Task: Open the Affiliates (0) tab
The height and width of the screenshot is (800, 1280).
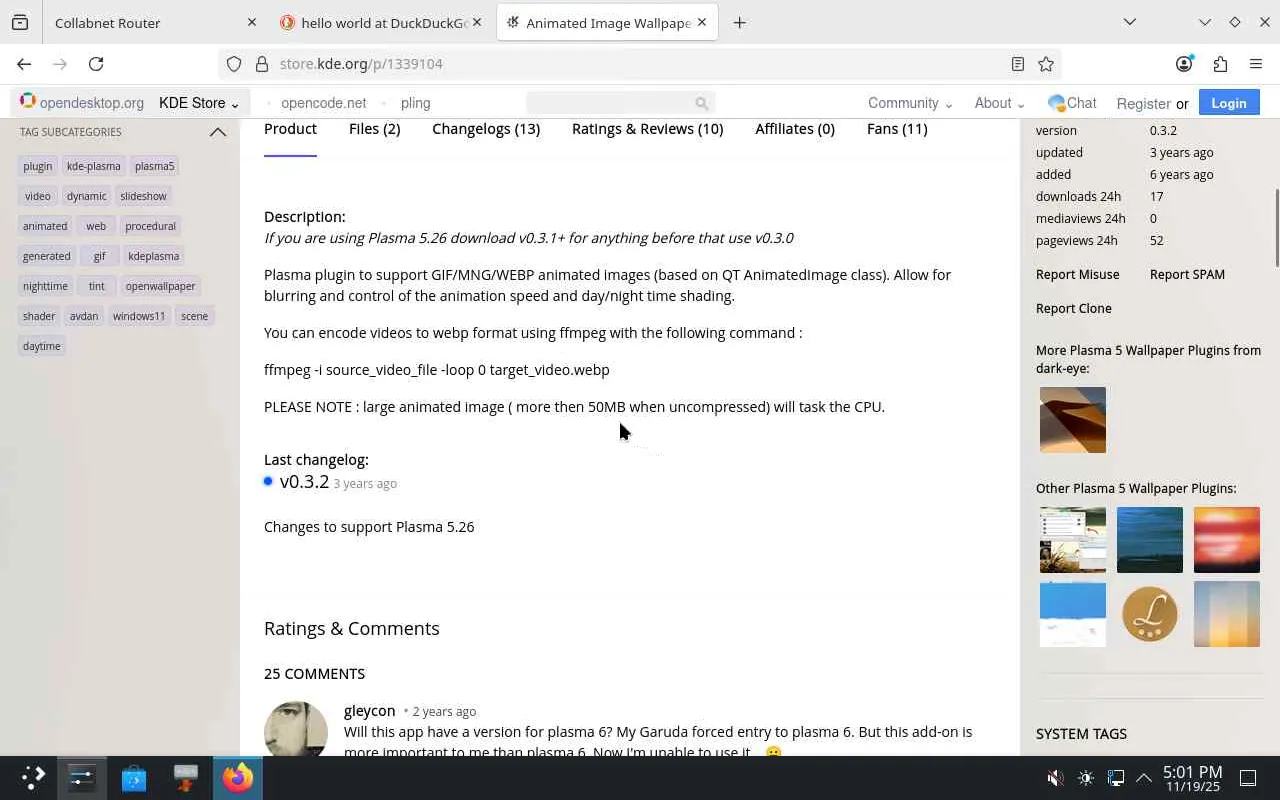Action: pos(795,129)
